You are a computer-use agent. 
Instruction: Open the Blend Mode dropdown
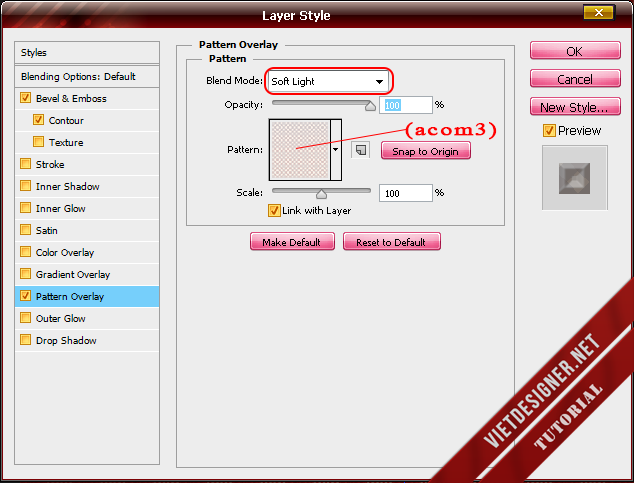[328, 81]
